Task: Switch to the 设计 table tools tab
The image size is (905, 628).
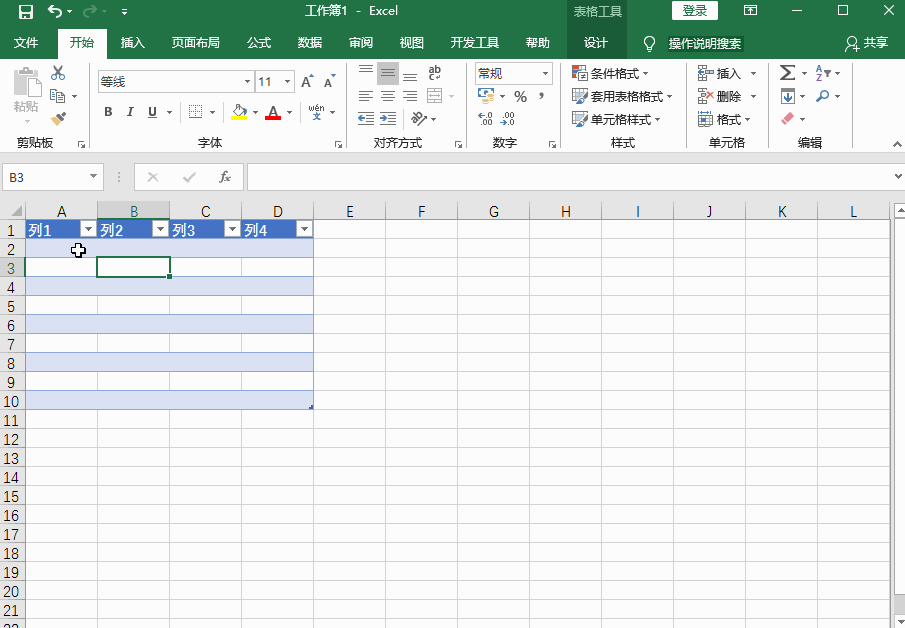Action: click(x=596, y=43)
